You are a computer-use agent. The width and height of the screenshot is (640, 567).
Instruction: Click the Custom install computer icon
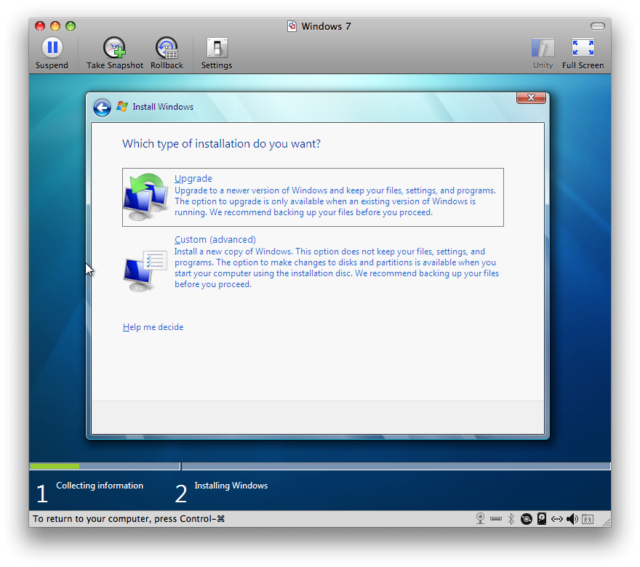point(145,271)
